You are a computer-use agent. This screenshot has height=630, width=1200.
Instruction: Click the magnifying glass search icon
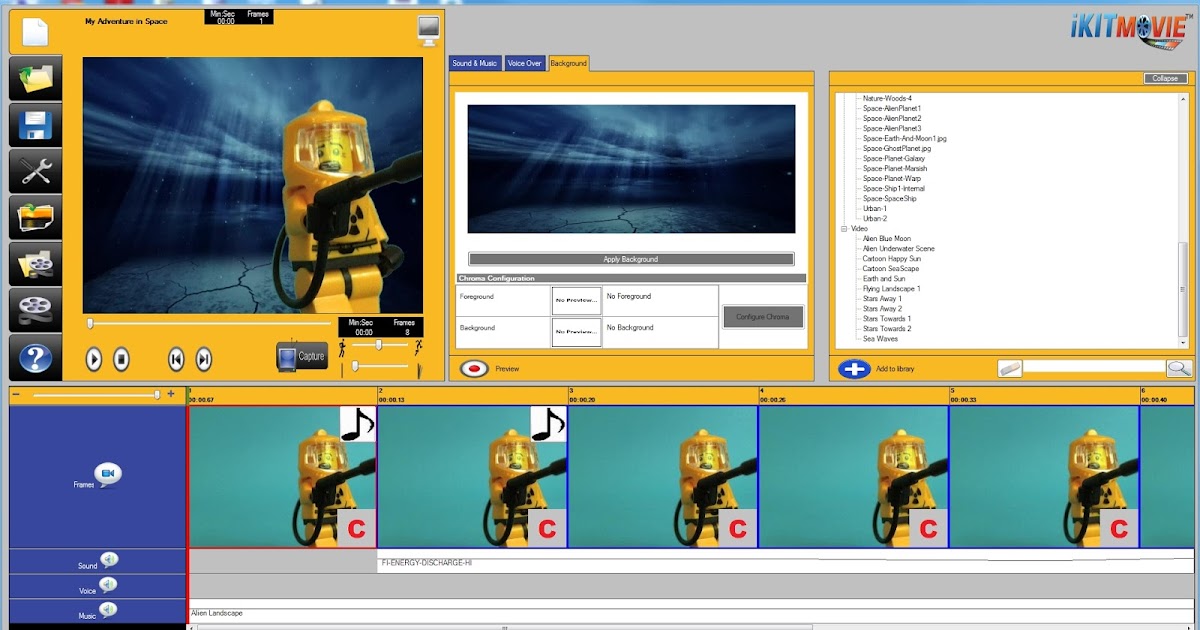pos(1180,368)
